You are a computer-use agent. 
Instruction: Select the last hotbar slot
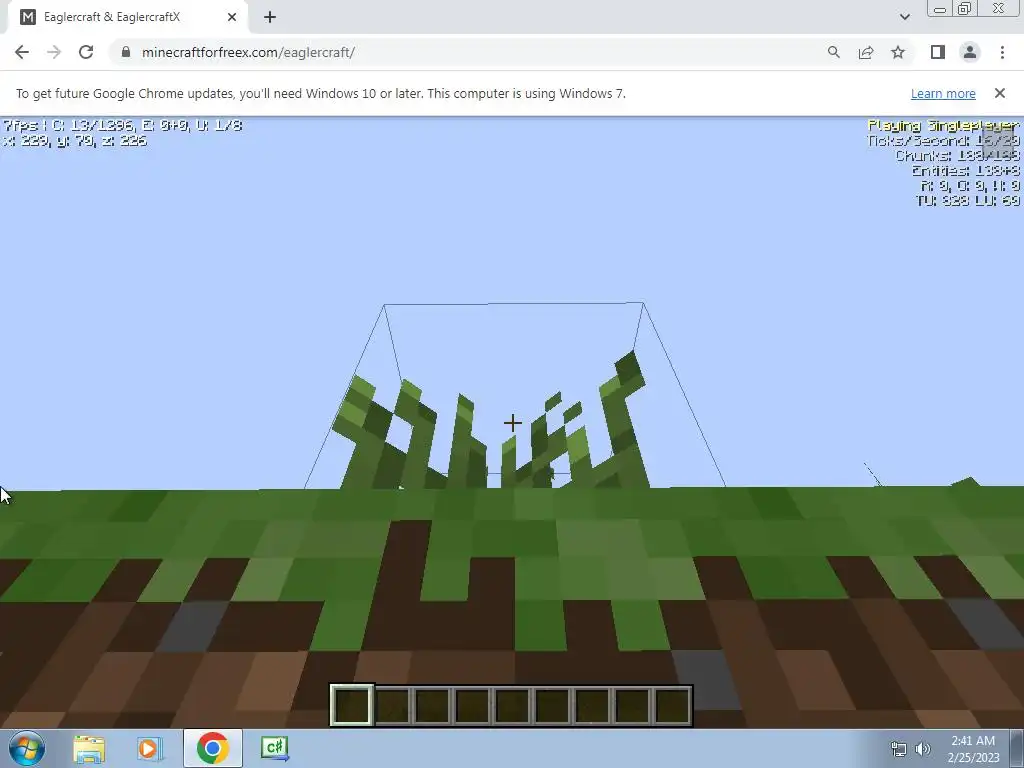pyautogui.click(x=672, y=705)
